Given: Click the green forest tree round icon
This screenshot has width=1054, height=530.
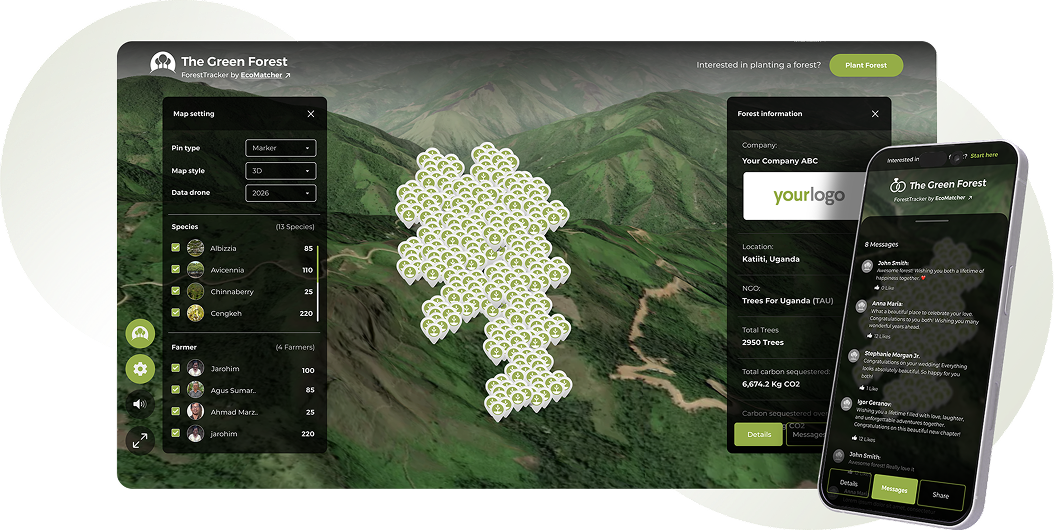Looking at the screenshot, I should (140, 334).
